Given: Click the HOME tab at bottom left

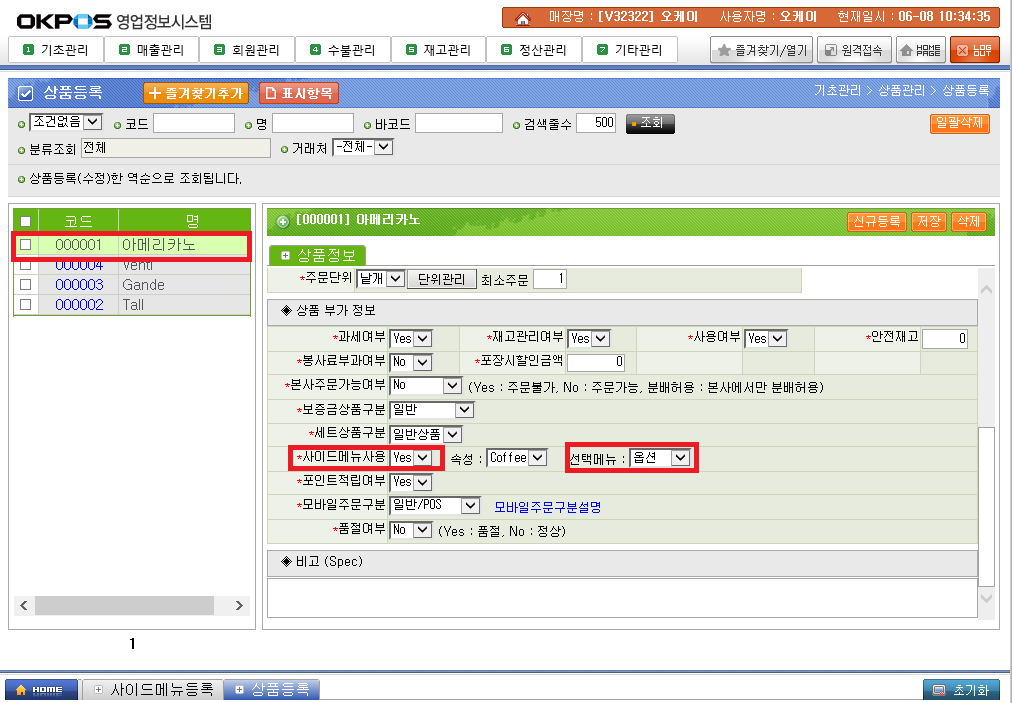Looking at the screenshot, I should [x=41, y=690].
